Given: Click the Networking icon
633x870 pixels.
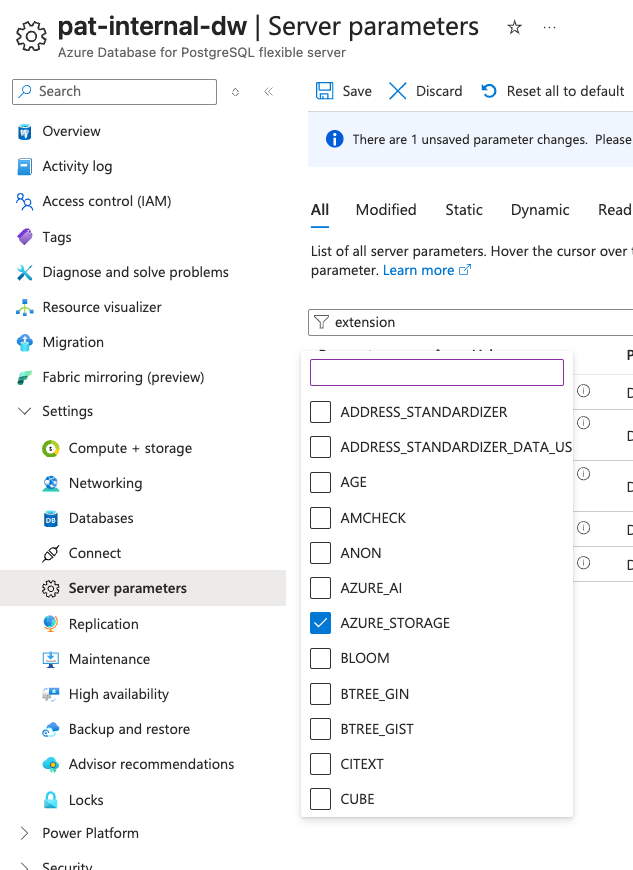Looking at the screenshot, I should (50, 483).
